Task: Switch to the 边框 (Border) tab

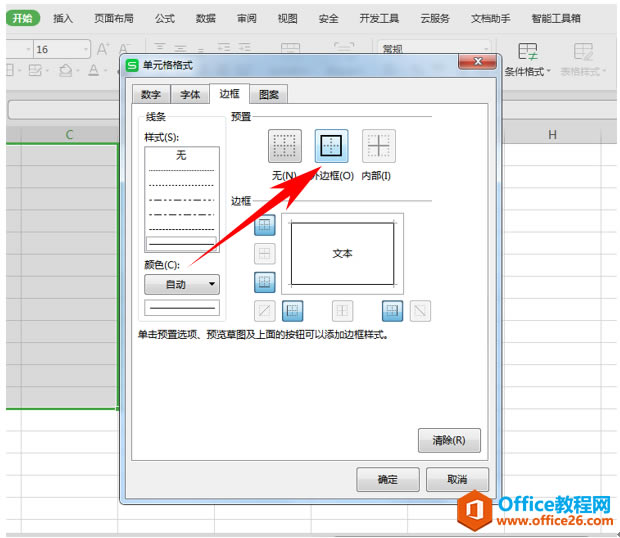Action: [x=229, y=94]
